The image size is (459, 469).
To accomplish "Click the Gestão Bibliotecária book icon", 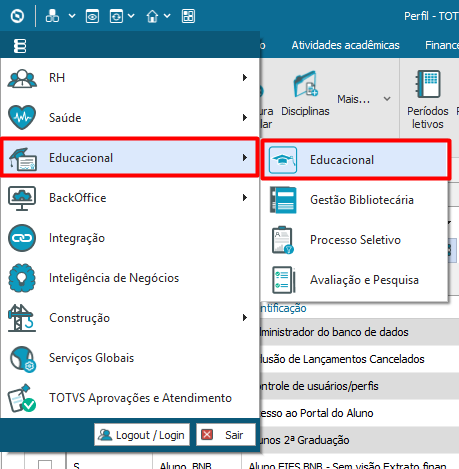I will (x=283, y=200).
